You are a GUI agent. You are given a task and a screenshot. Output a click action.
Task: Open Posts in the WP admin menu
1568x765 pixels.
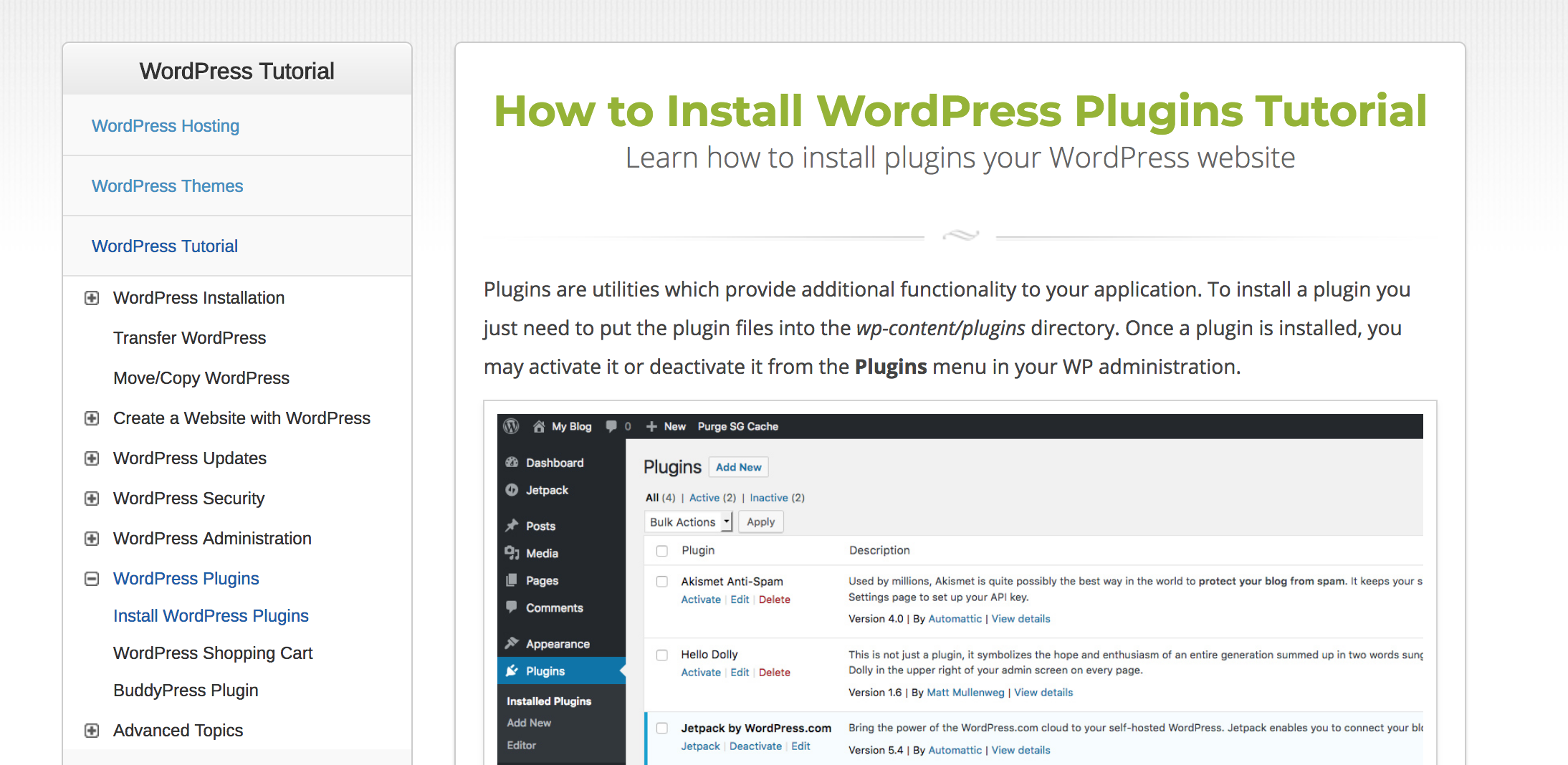click(x=540, y=526)
